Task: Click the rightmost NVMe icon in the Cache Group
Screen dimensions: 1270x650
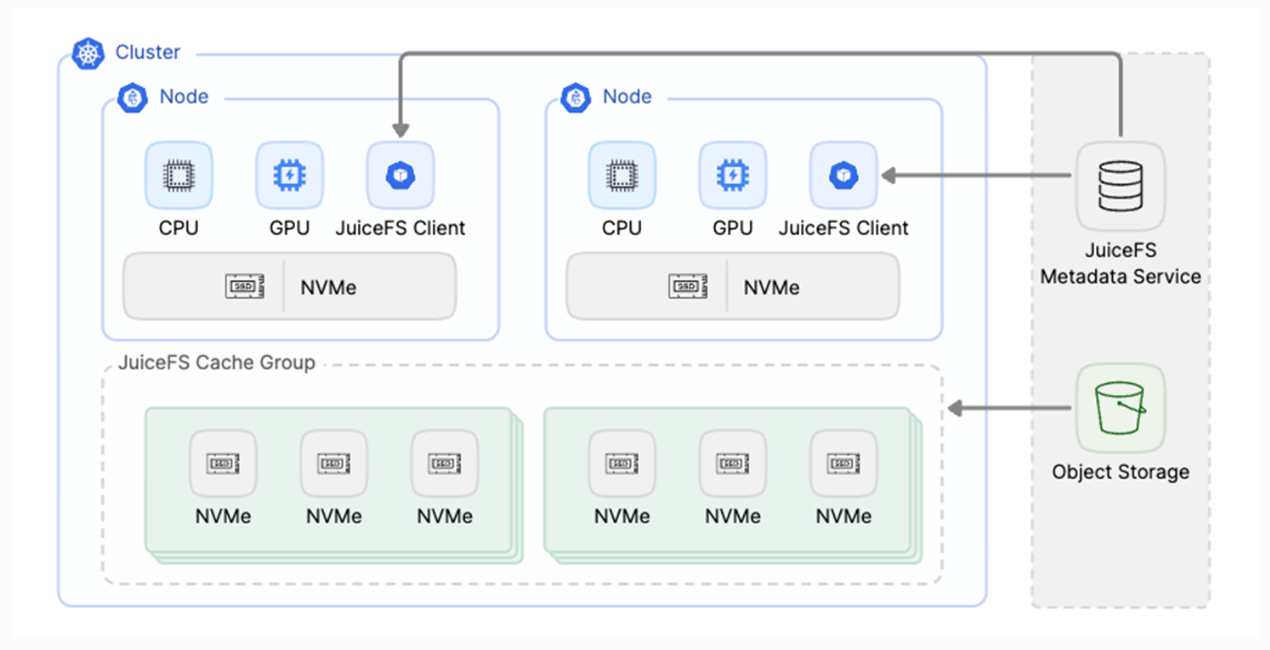Action: click(843, 464)
